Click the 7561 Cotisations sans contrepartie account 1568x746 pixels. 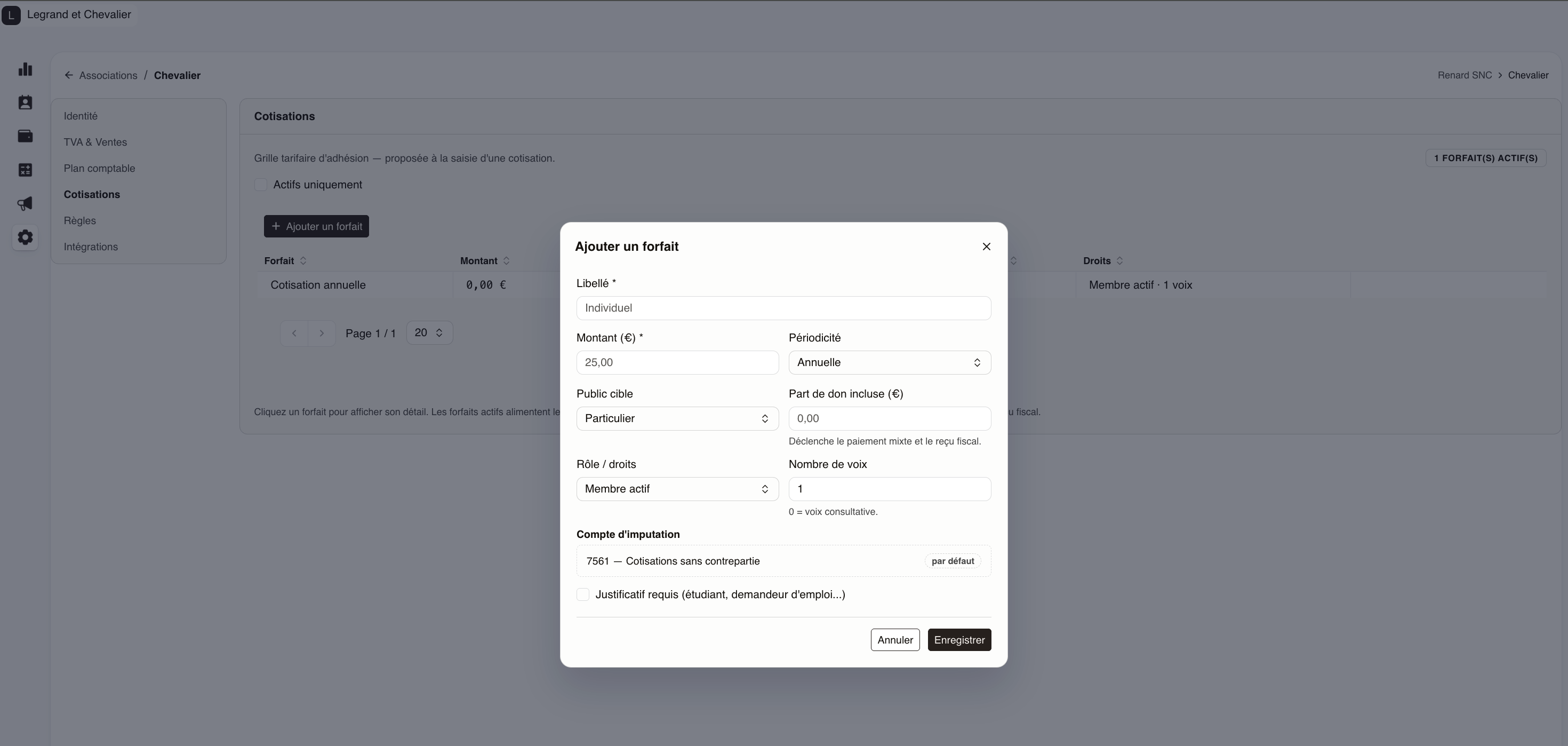[783, 561]
